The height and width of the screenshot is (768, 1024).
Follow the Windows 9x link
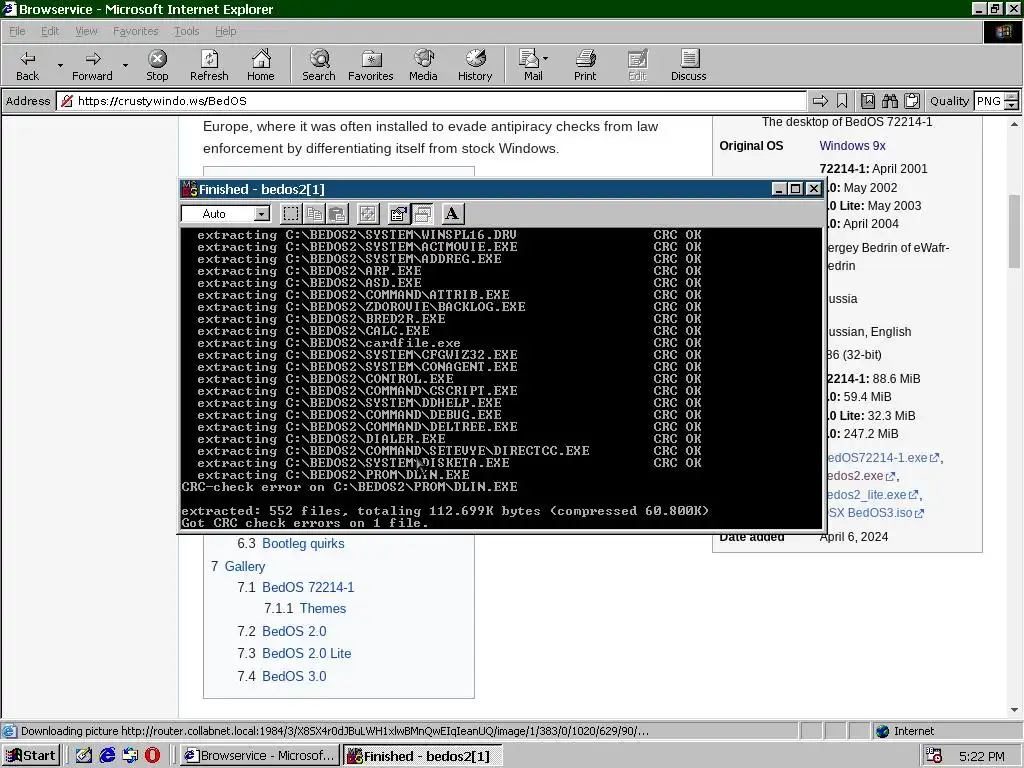tap(852, 146)
